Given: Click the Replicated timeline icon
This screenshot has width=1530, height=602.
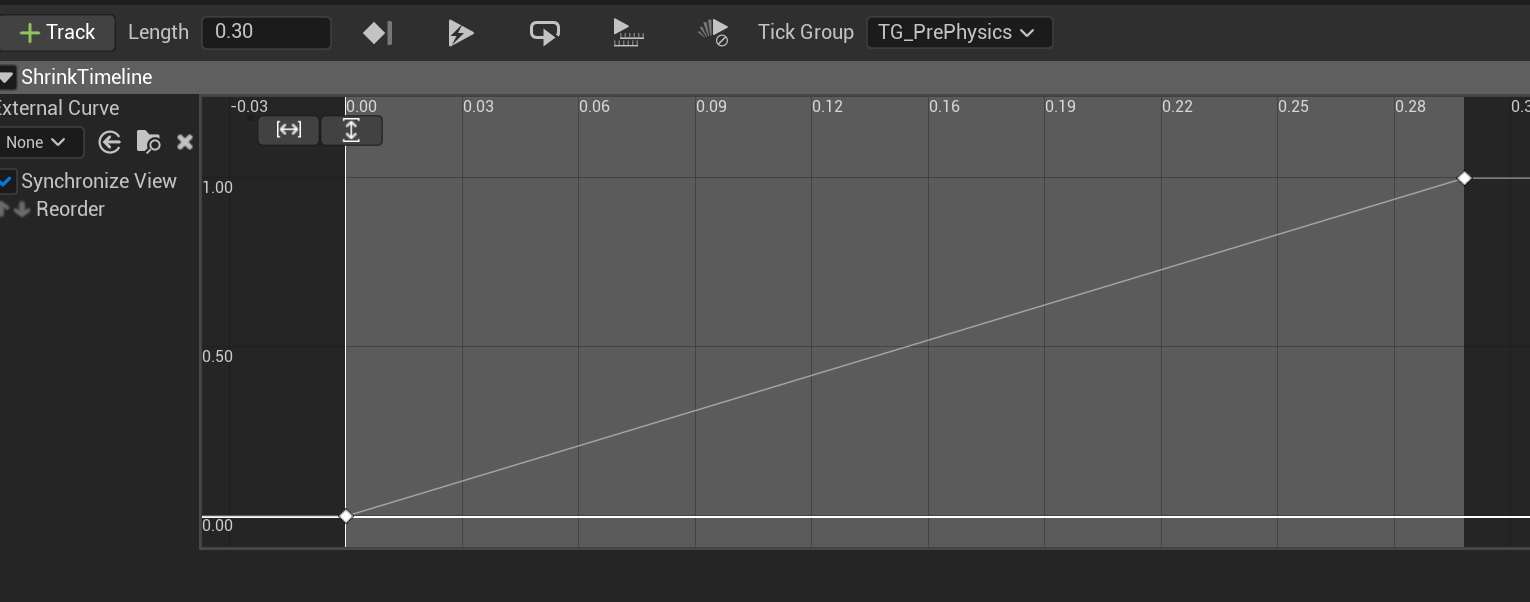Looking at the screenshot, I should click(628, 33).
